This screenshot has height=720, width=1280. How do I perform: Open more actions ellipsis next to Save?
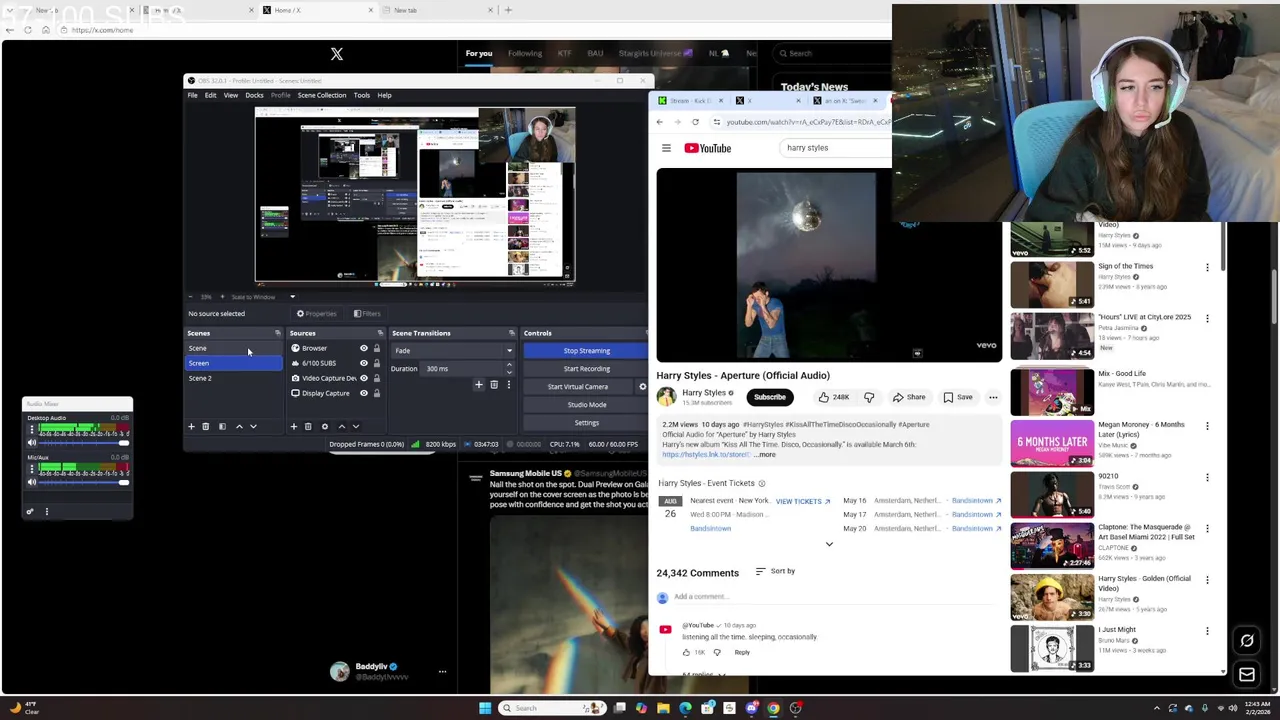point(993,397)
